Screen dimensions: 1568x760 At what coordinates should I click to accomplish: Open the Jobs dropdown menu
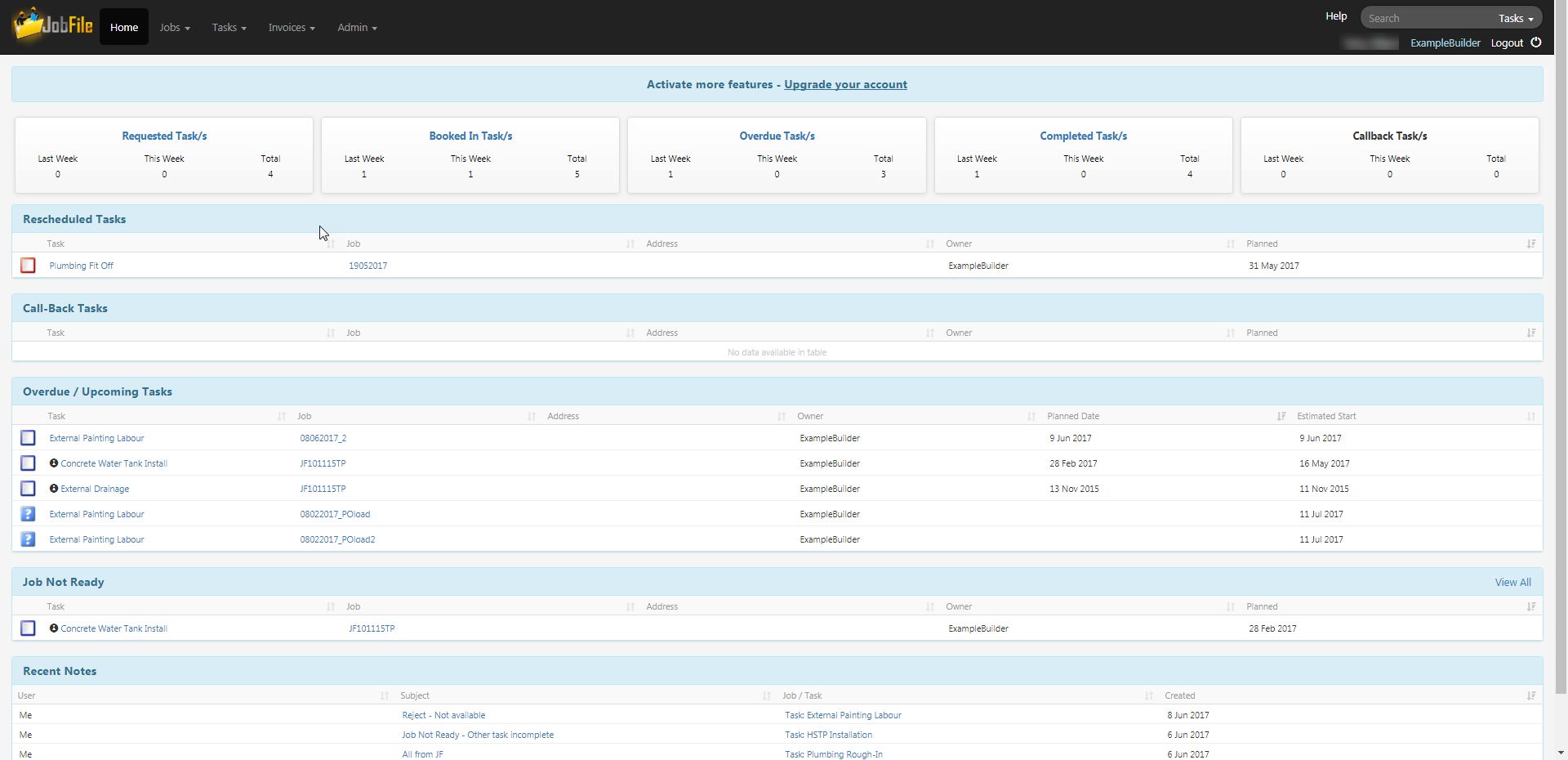tap(175, 27)
